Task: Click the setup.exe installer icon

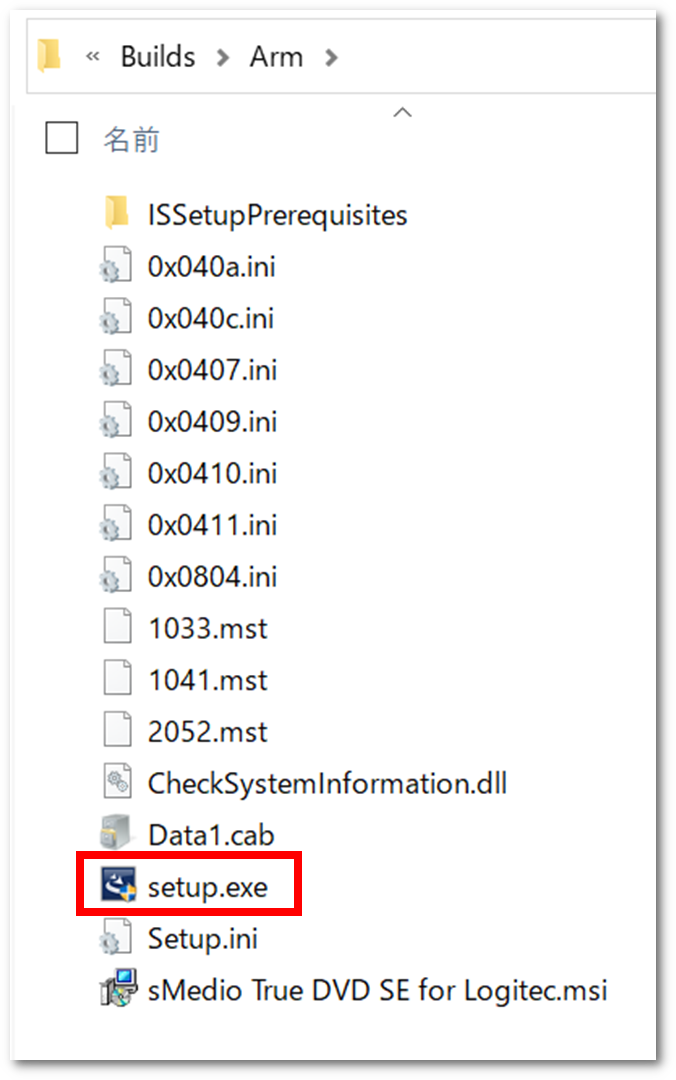Action: click(x=118, y=886)
